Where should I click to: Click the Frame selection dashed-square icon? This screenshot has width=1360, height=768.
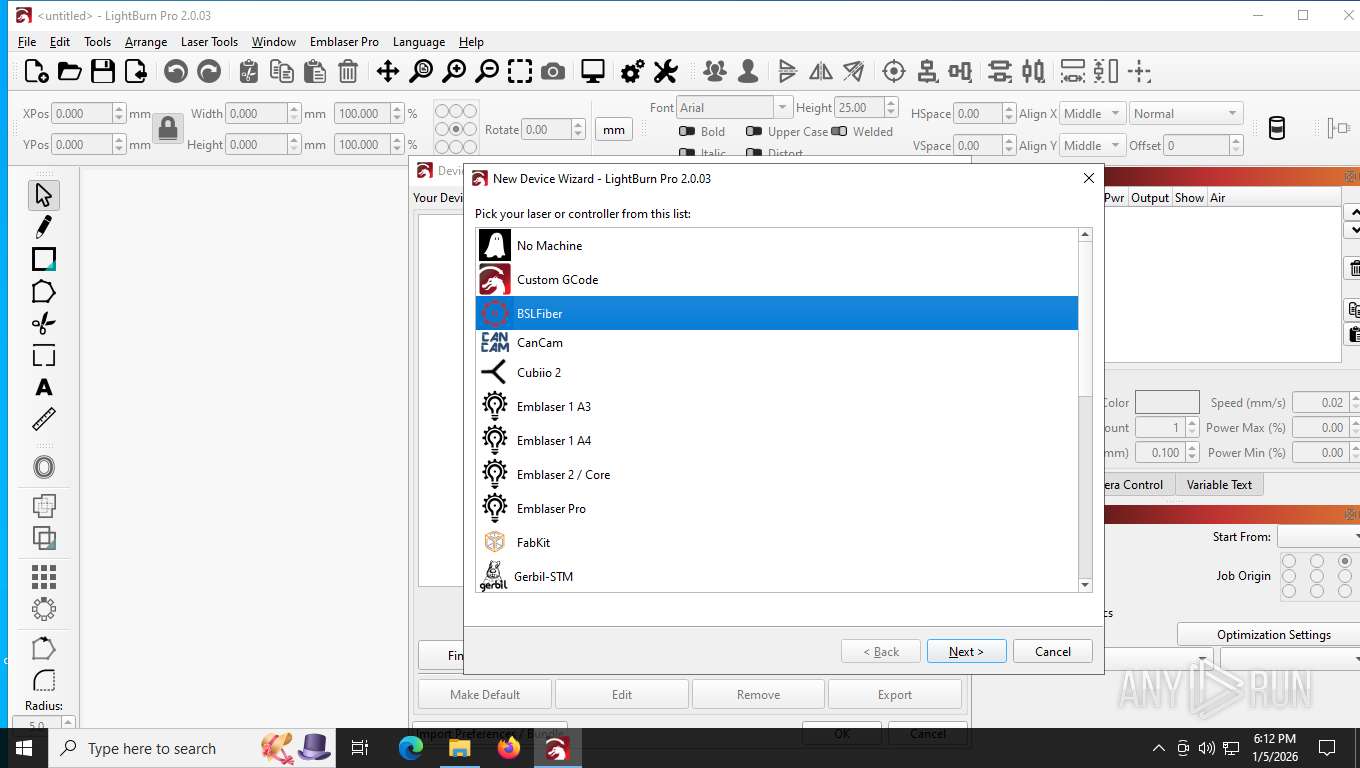(520, 71)
